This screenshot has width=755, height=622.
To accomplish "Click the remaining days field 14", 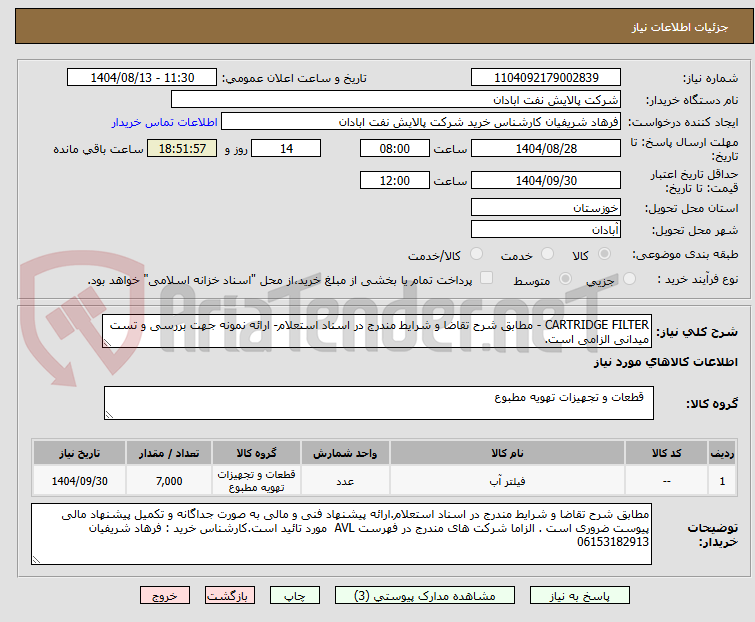I will pyautogui.click(x=286, y=148).
